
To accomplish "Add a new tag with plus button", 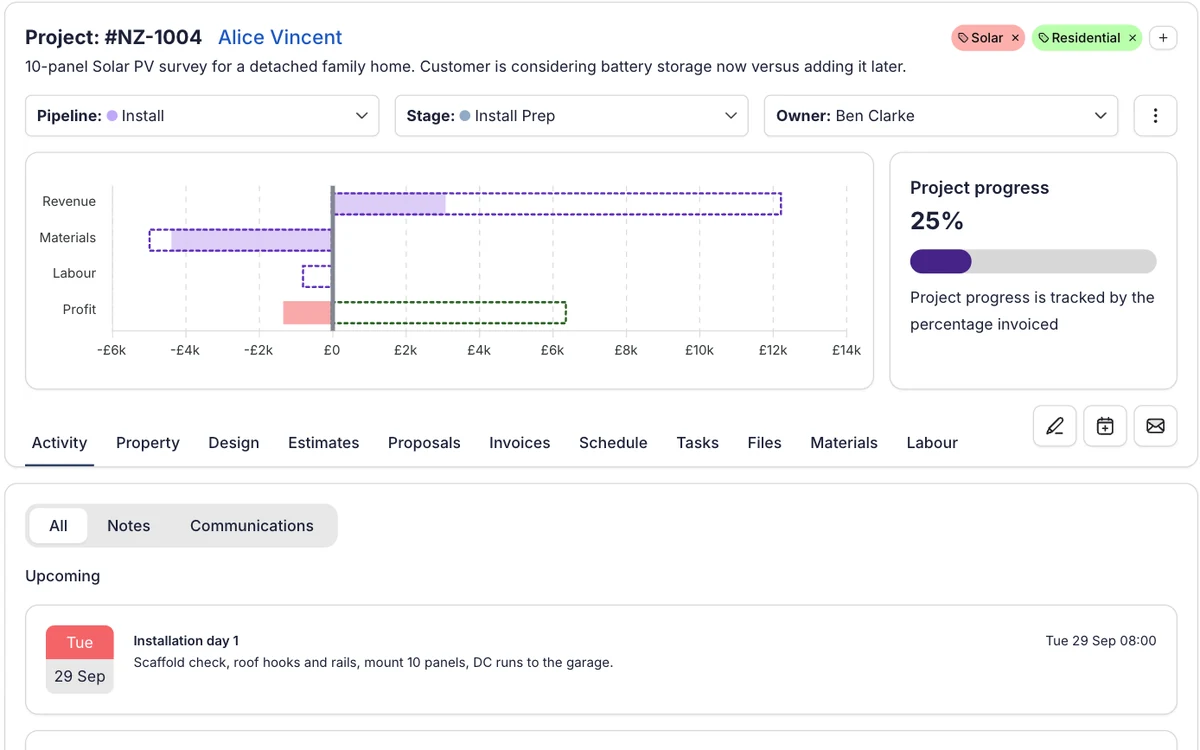I will (x=1163, y=38).
